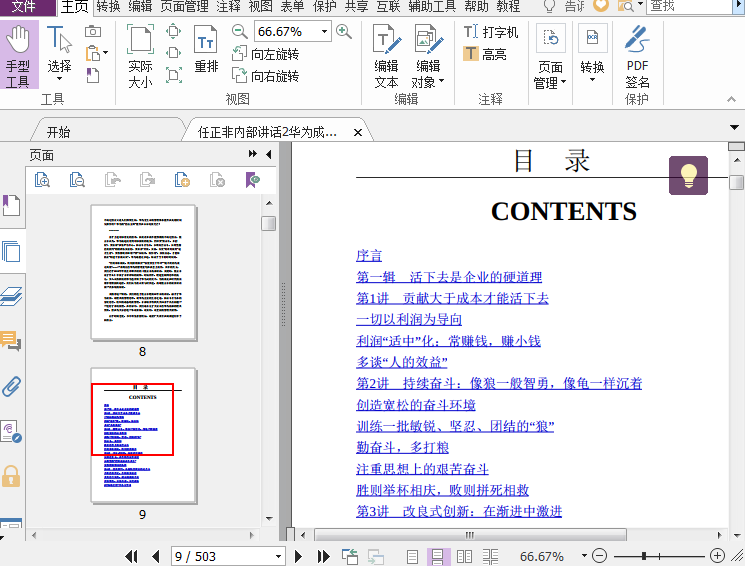Screen dimensions: 745x566
Task: Open link 第一辑 活下去是企业的硬道理
Action: pyautogui.click(x=449, y=277)
